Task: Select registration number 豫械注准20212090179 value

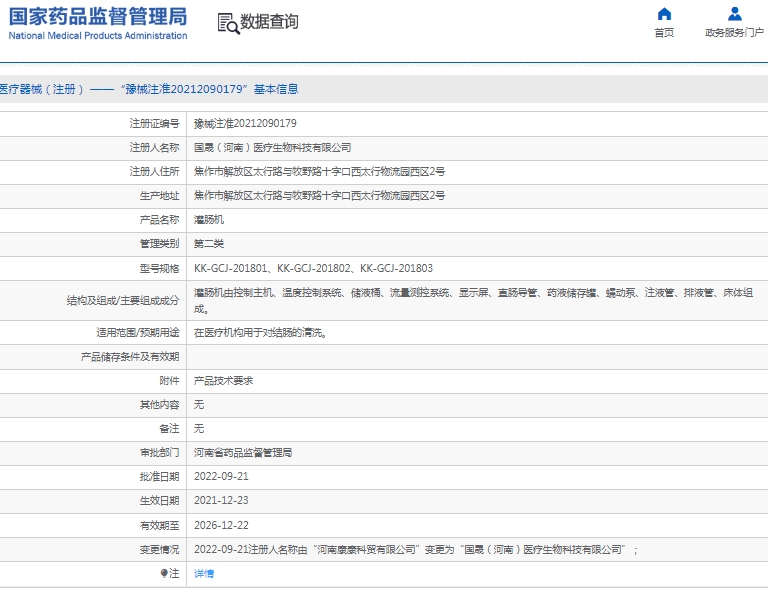Action: [245, 123]
